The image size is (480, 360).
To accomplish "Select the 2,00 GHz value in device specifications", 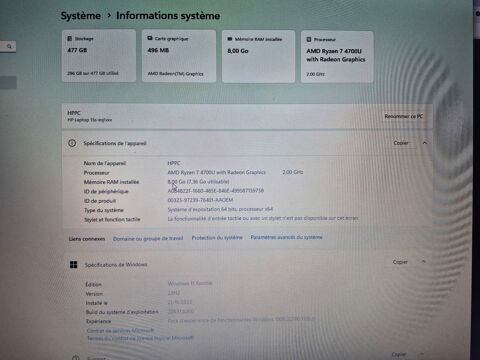I will [x=293, y=172].
